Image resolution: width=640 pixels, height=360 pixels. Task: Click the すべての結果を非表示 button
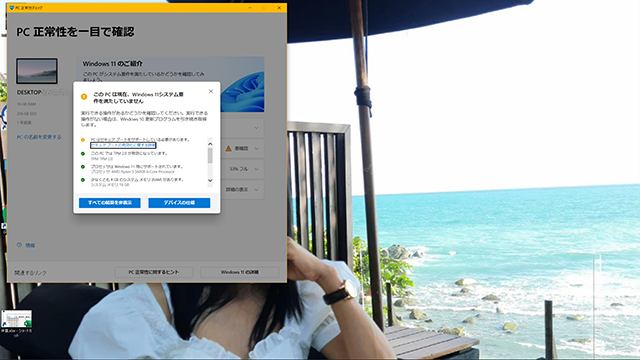coord(110,203)
